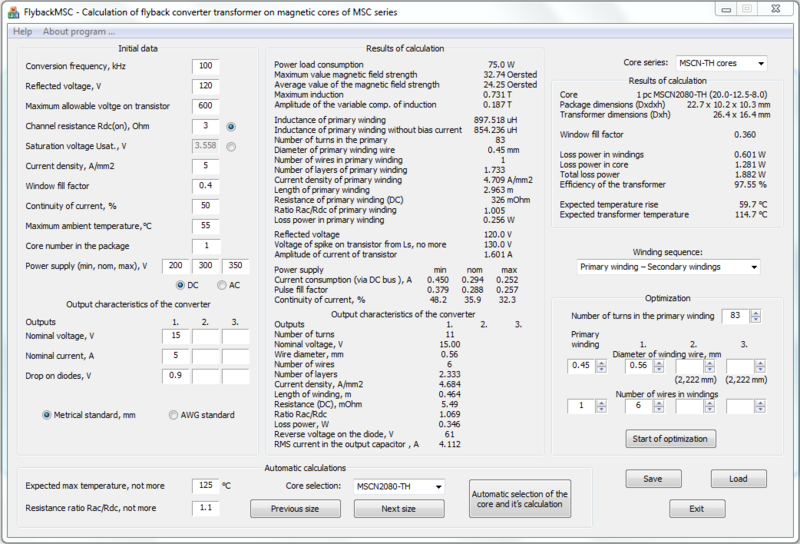The height and width of the screenshot is (544, 800).
Task: Click stepper of winding 2 wires number
Action: [x=709, y=406]
